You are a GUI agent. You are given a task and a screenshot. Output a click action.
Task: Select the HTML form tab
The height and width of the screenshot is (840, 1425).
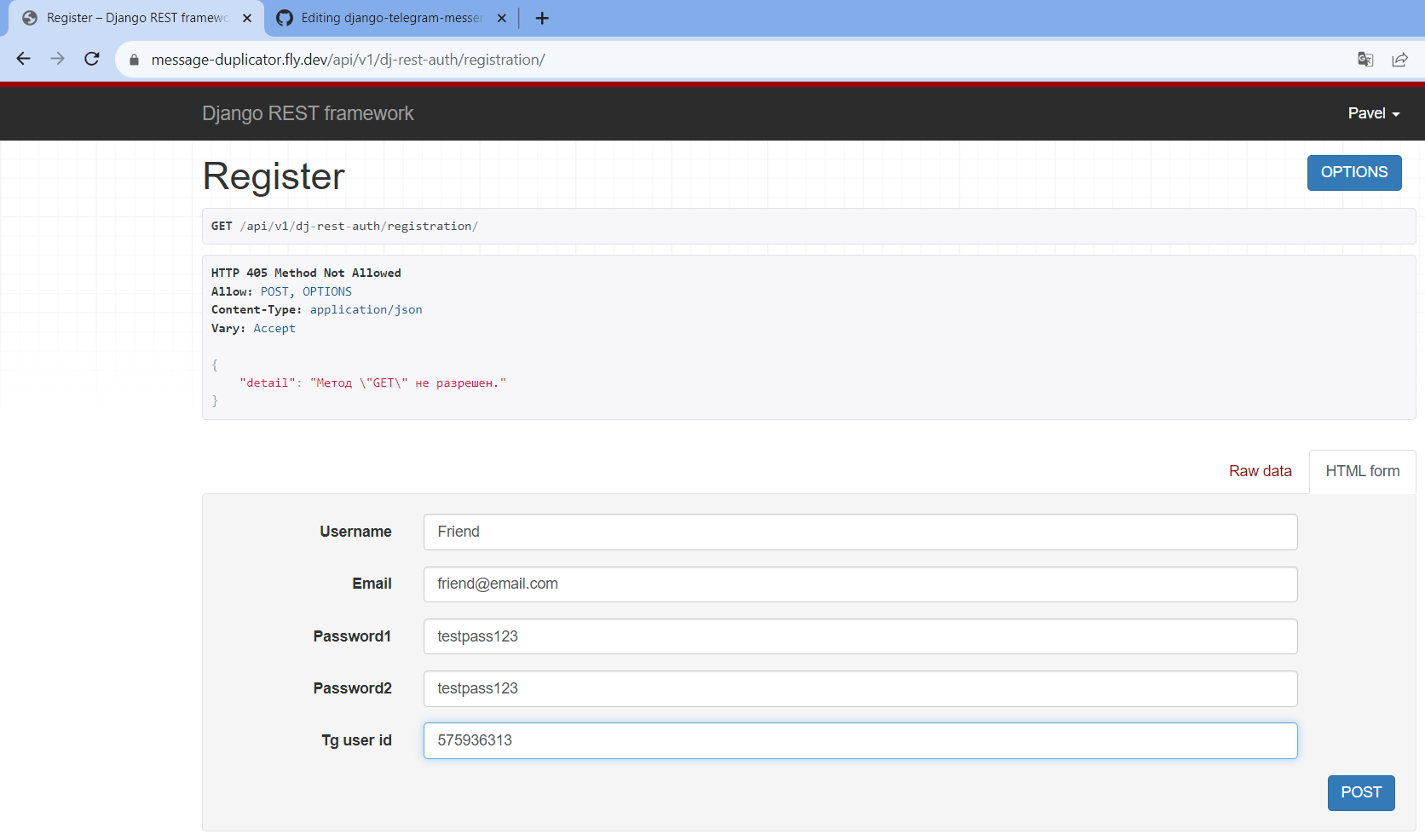pos(1362,471)
